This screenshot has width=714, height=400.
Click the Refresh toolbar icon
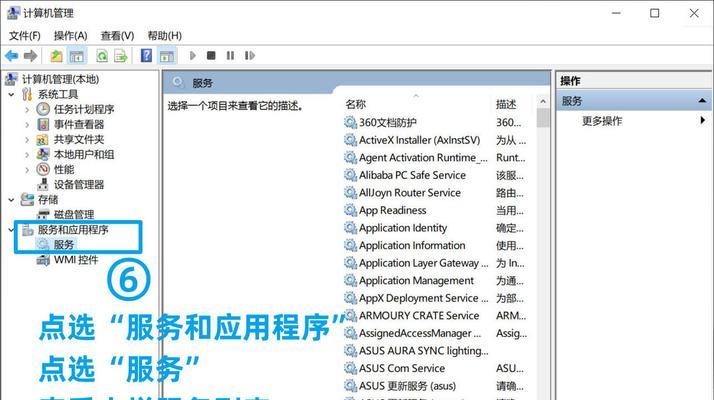pyautogui.click(x=102, y=56)
